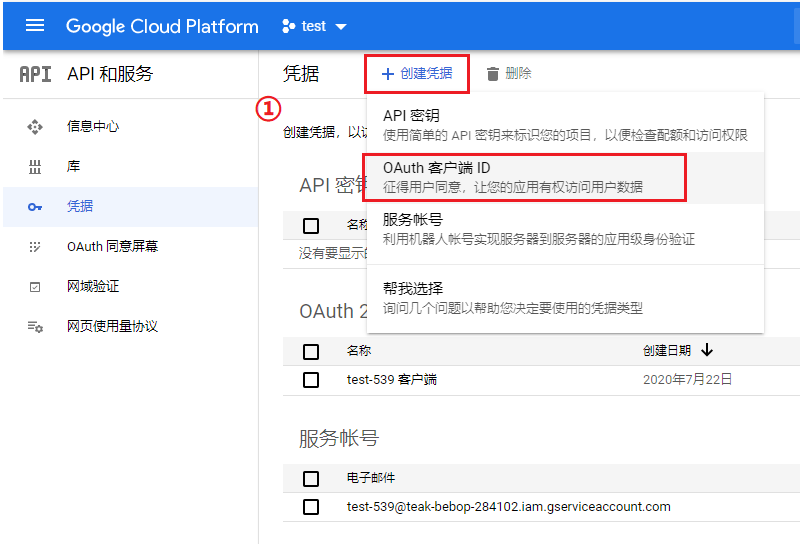Click the API logo in sidebar
Screen dimensions: 800x544
click(x=35, y=74)
